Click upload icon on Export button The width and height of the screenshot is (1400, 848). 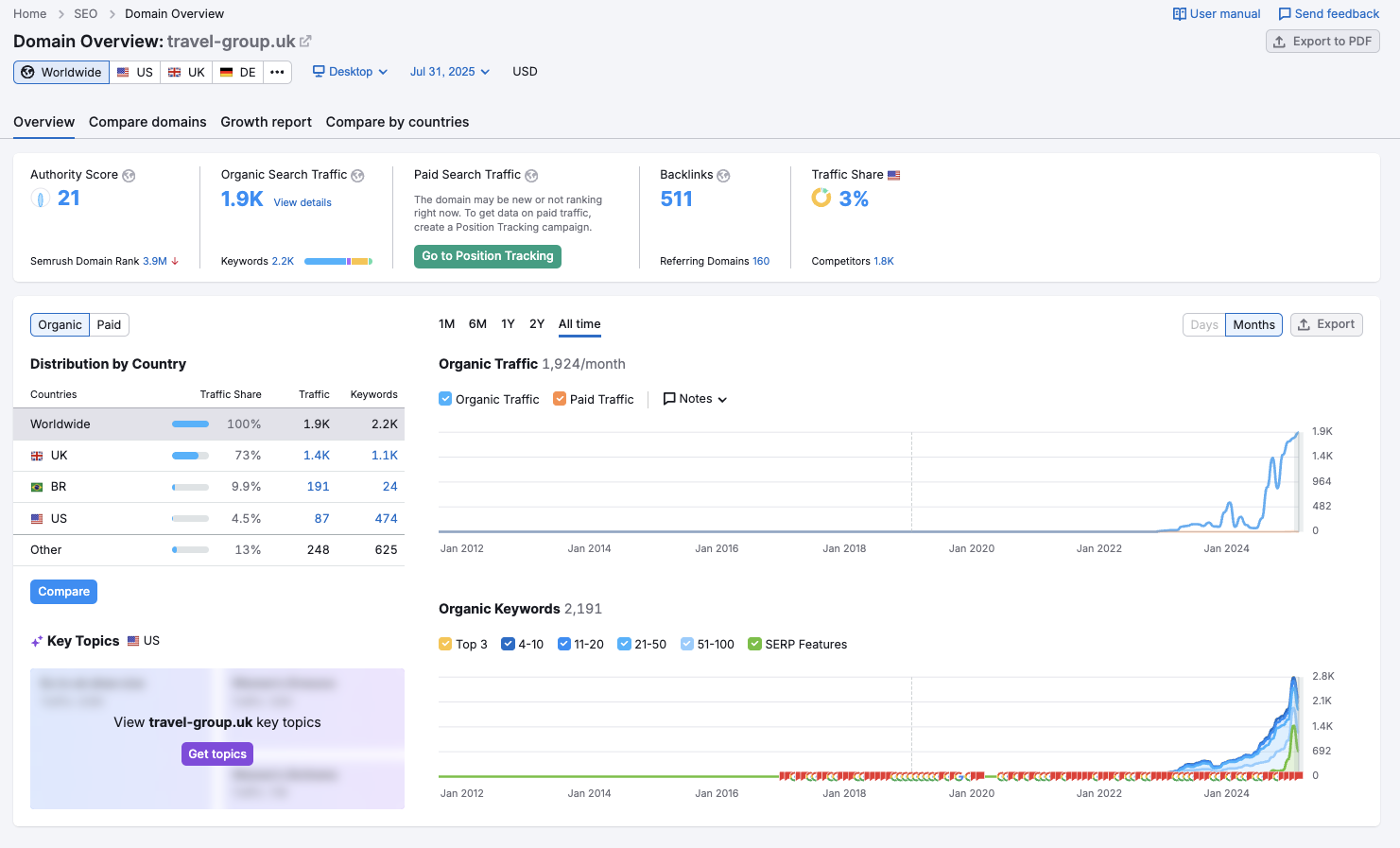(1304, 324)
